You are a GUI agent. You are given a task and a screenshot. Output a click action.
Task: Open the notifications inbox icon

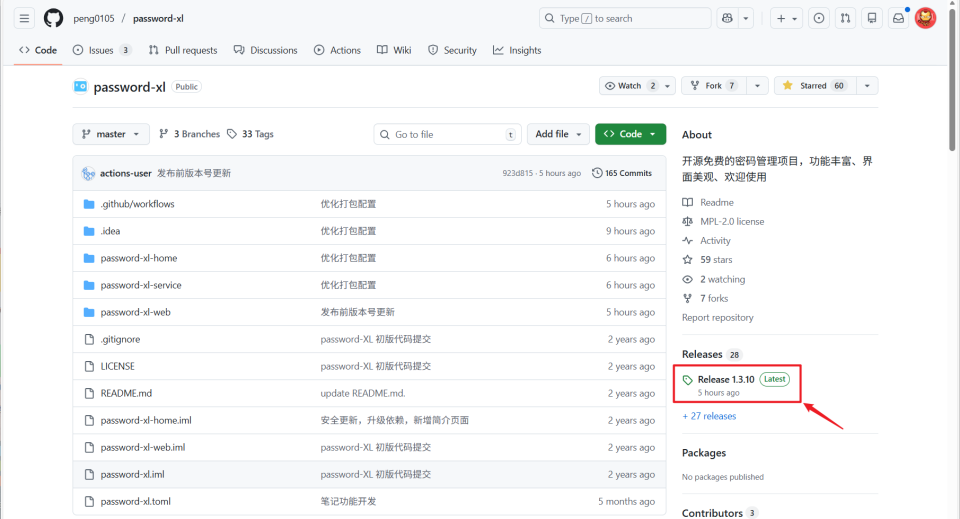(898, 18)
